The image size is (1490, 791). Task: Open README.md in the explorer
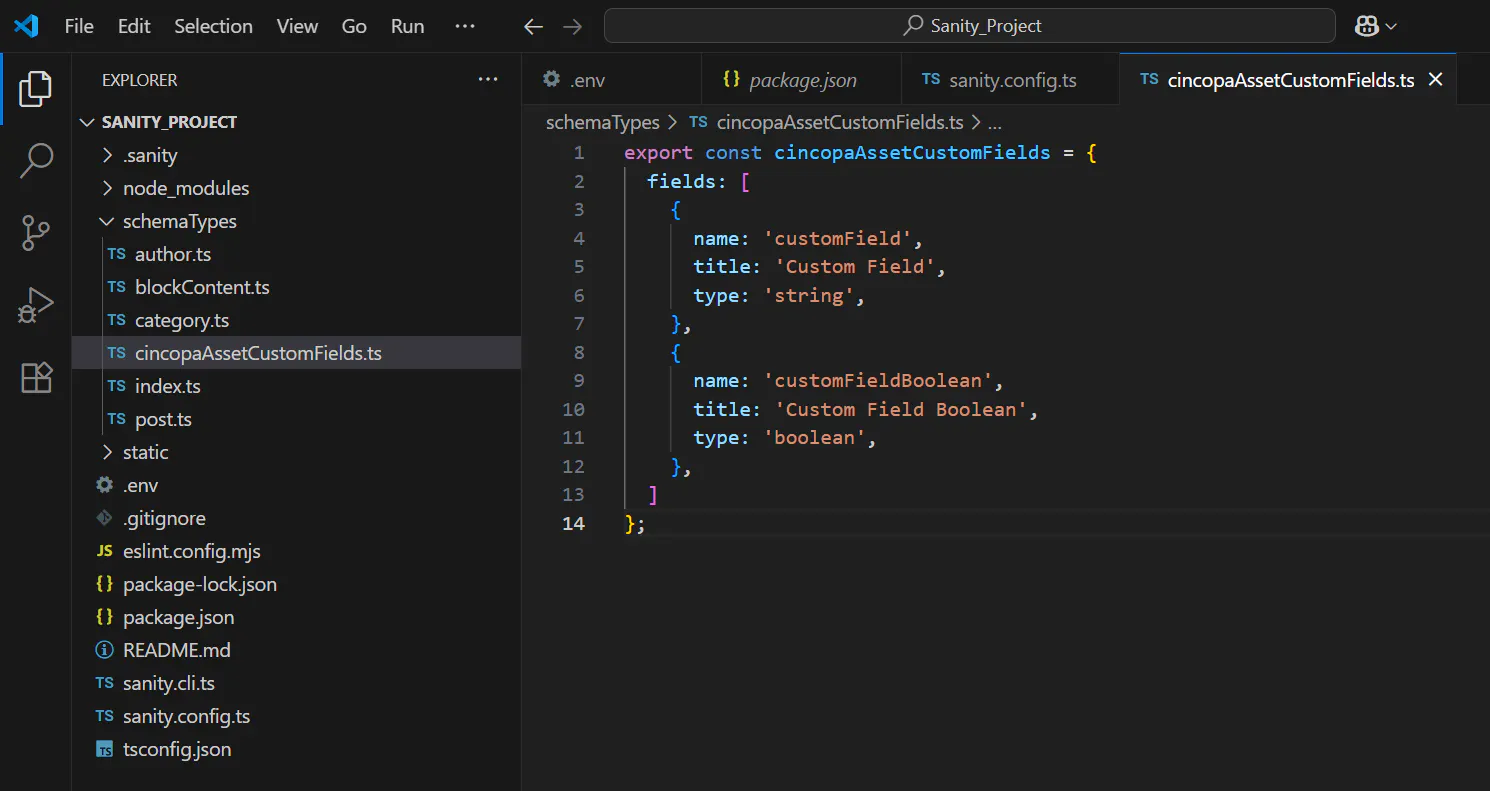297,650
